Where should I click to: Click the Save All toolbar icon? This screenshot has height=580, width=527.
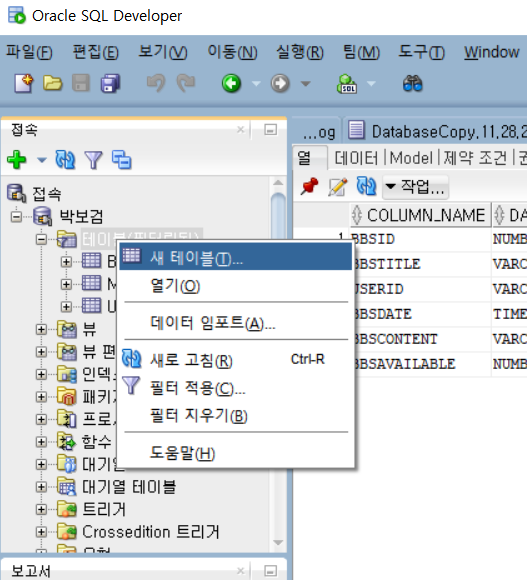(110, 83)
